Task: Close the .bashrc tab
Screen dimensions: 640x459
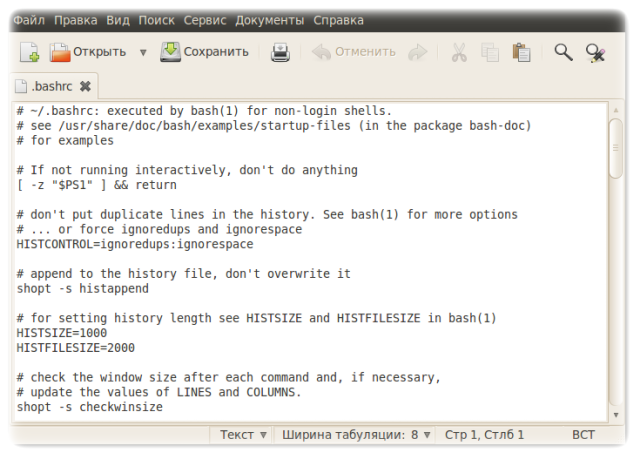Action: [85, 86]
